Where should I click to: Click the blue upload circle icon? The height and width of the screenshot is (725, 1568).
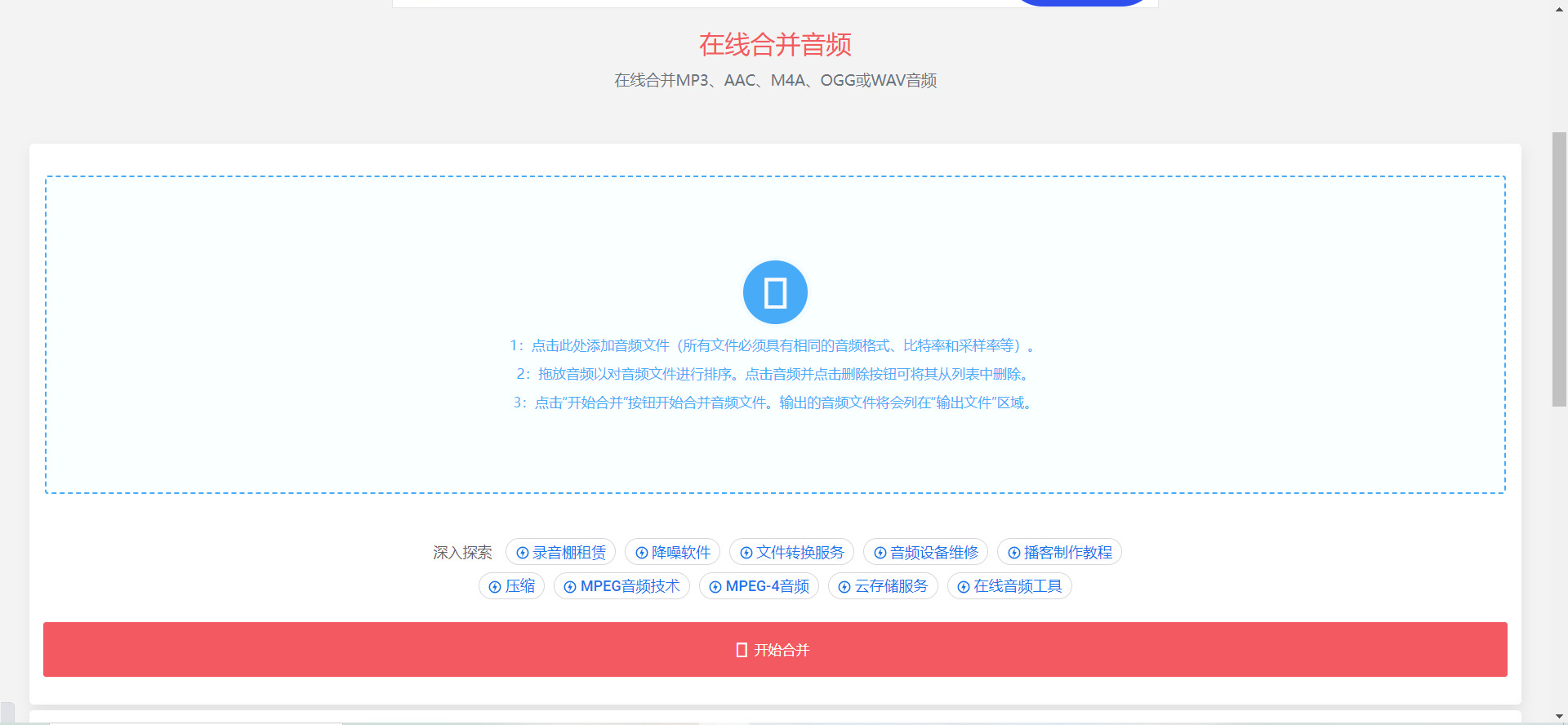pos(775,292)
